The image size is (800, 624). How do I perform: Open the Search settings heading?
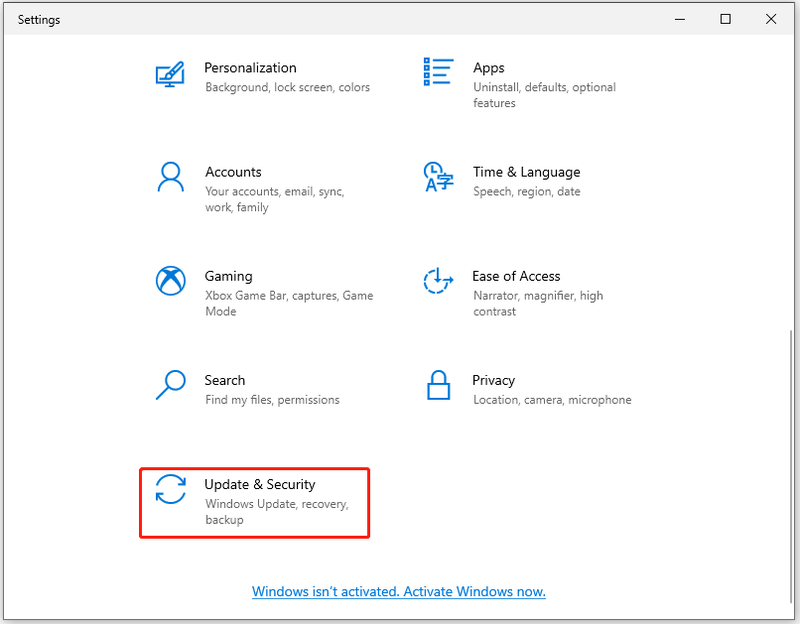(224, 380)
